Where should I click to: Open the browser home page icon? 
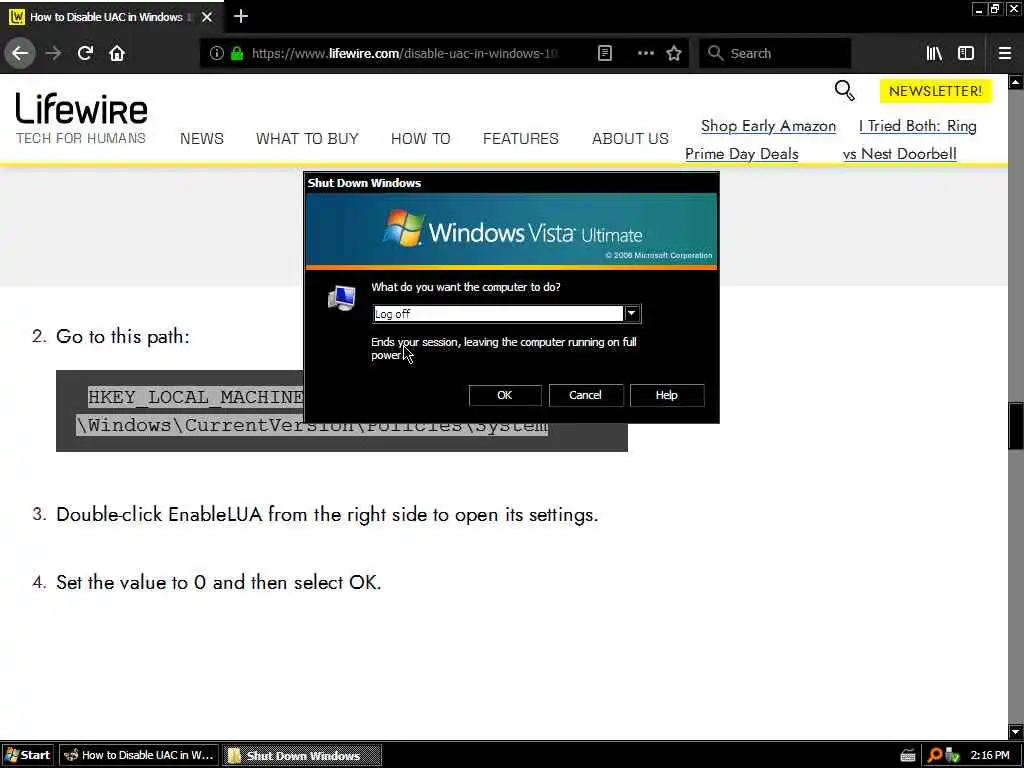click(117, 54)
